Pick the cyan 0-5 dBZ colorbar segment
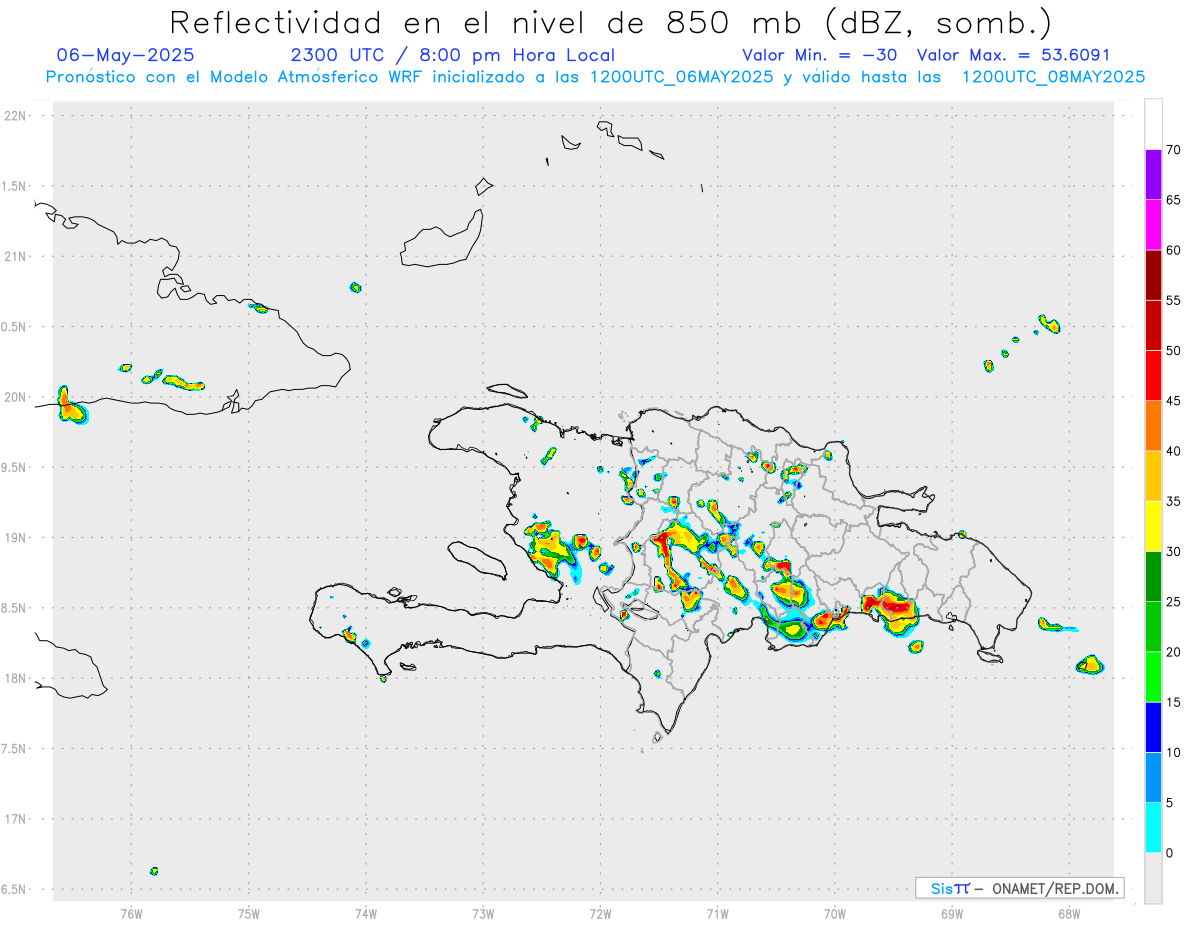Image resolution: width=1200 pixels, height=927 pixels. coord(1153,827)
